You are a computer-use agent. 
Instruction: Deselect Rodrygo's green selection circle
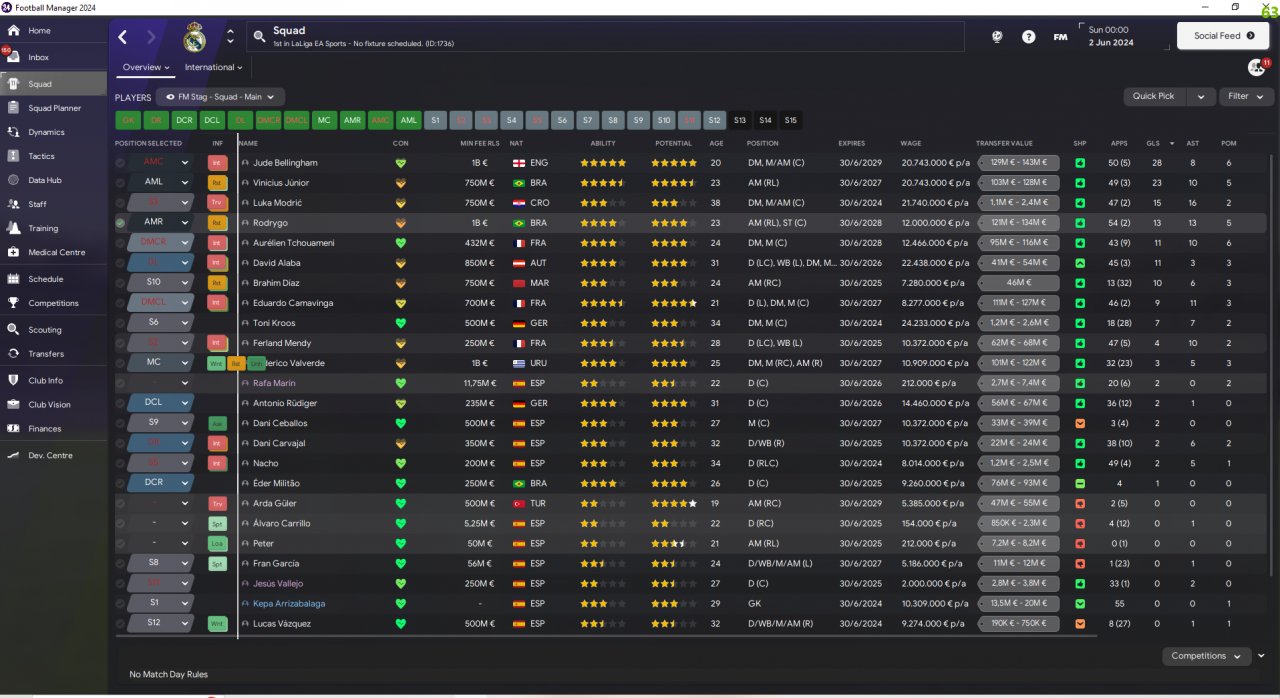(120, 223)
